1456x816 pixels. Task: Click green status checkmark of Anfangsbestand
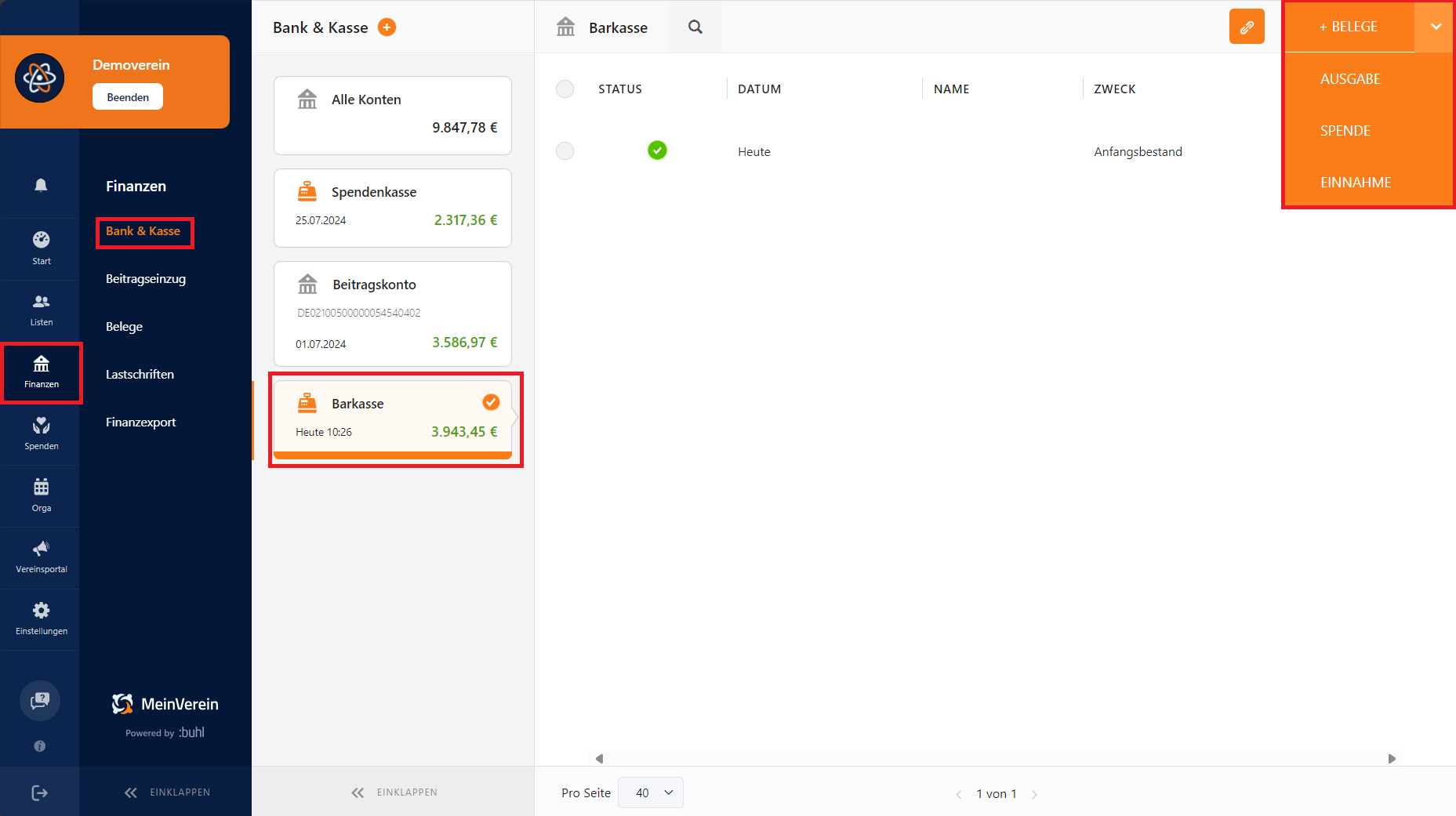coord(657,150)
